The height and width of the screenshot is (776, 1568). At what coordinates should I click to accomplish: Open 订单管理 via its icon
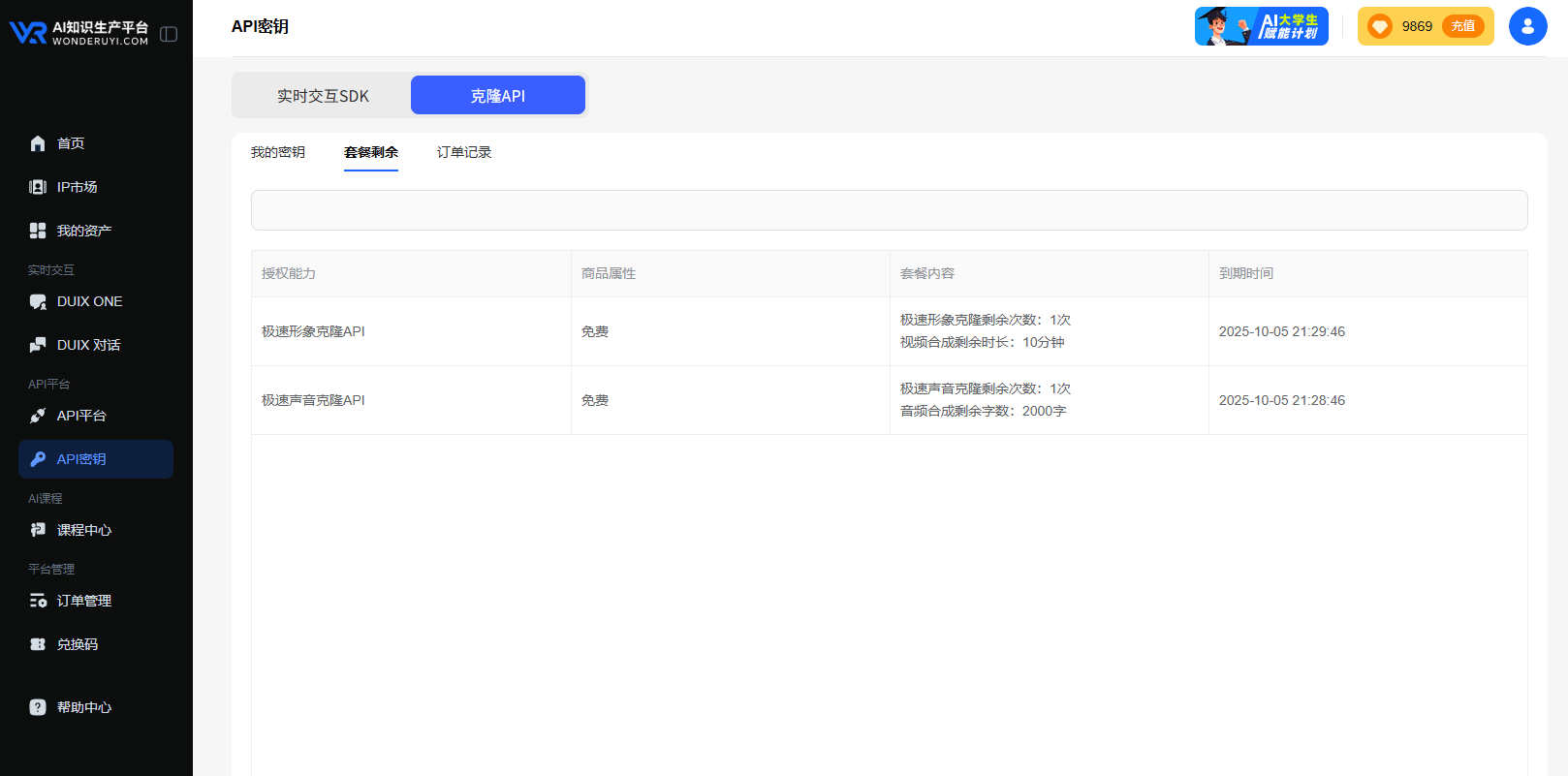point(38,601)
